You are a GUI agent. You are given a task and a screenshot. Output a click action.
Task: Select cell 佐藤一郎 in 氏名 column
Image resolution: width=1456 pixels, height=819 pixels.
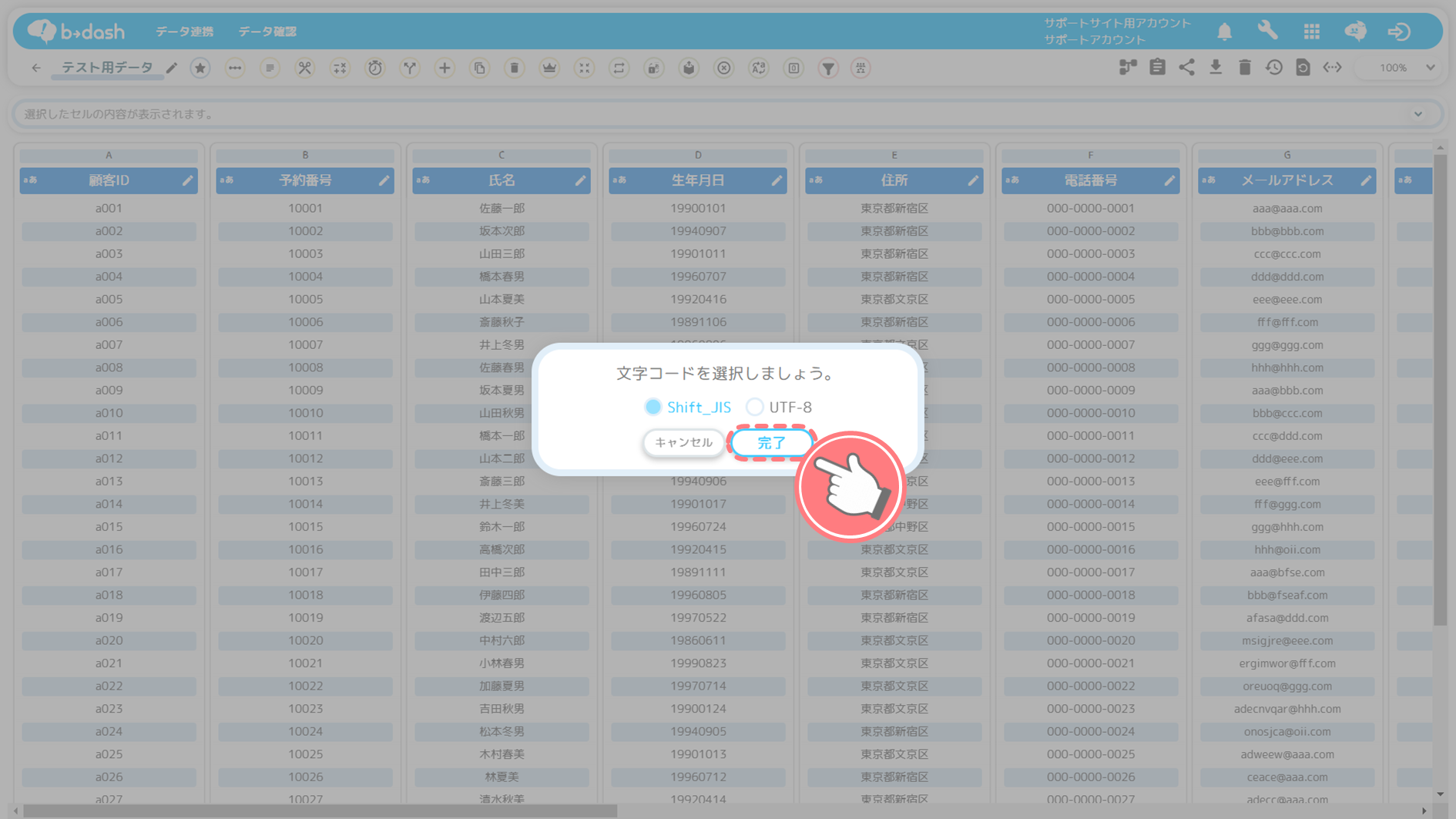pyautogui.click(x=502, y=208)
